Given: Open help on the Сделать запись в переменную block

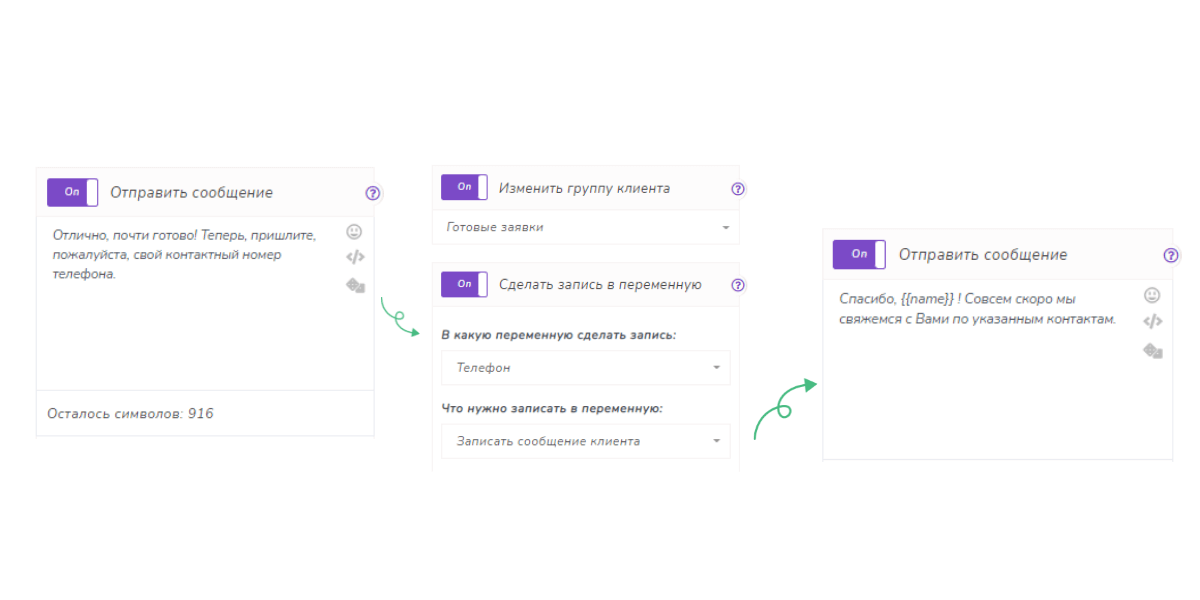Looking at the screenshot, I should click(x=737, y=285).
